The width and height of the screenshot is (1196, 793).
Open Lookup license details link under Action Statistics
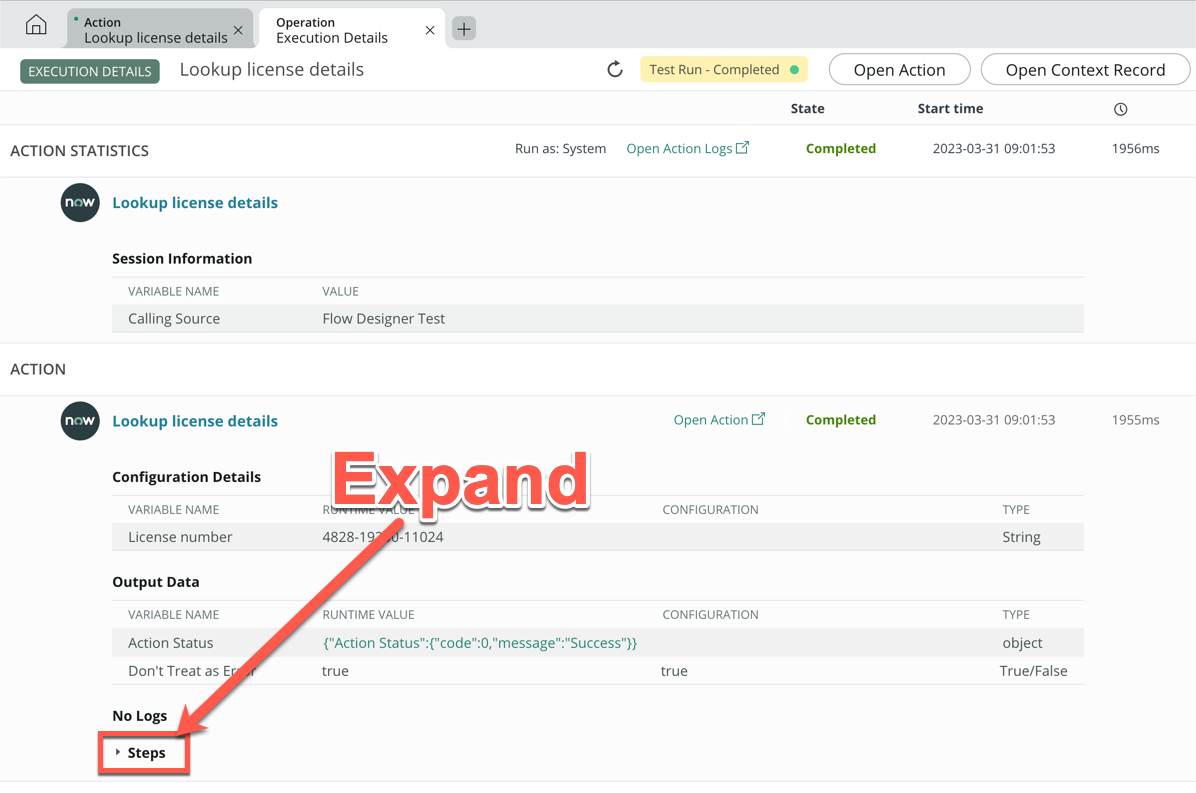pos(195,203)
